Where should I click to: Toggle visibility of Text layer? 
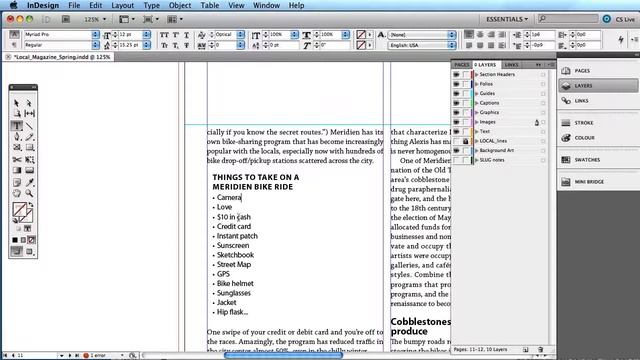(456, 131)
